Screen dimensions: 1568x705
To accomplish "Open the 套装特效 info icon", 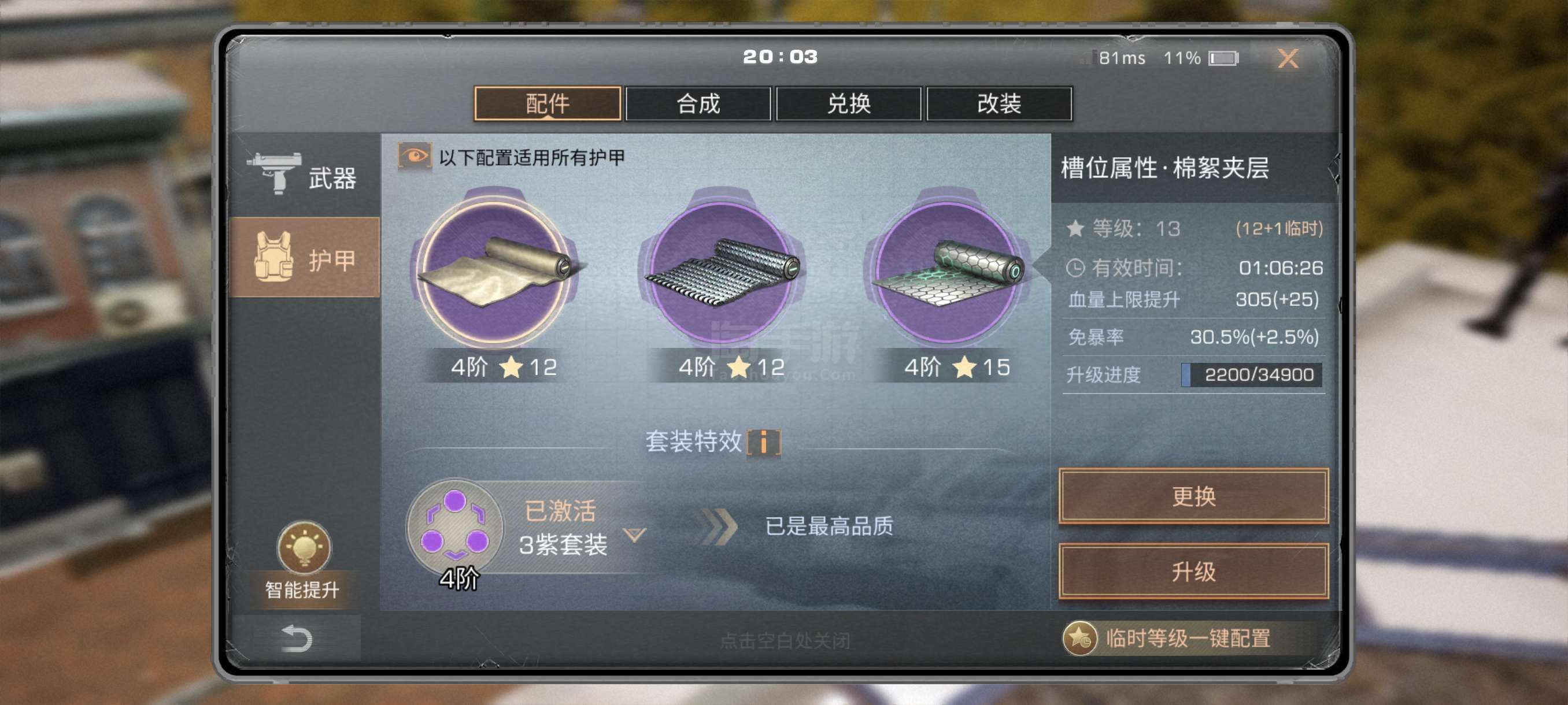I will [763, 441].
